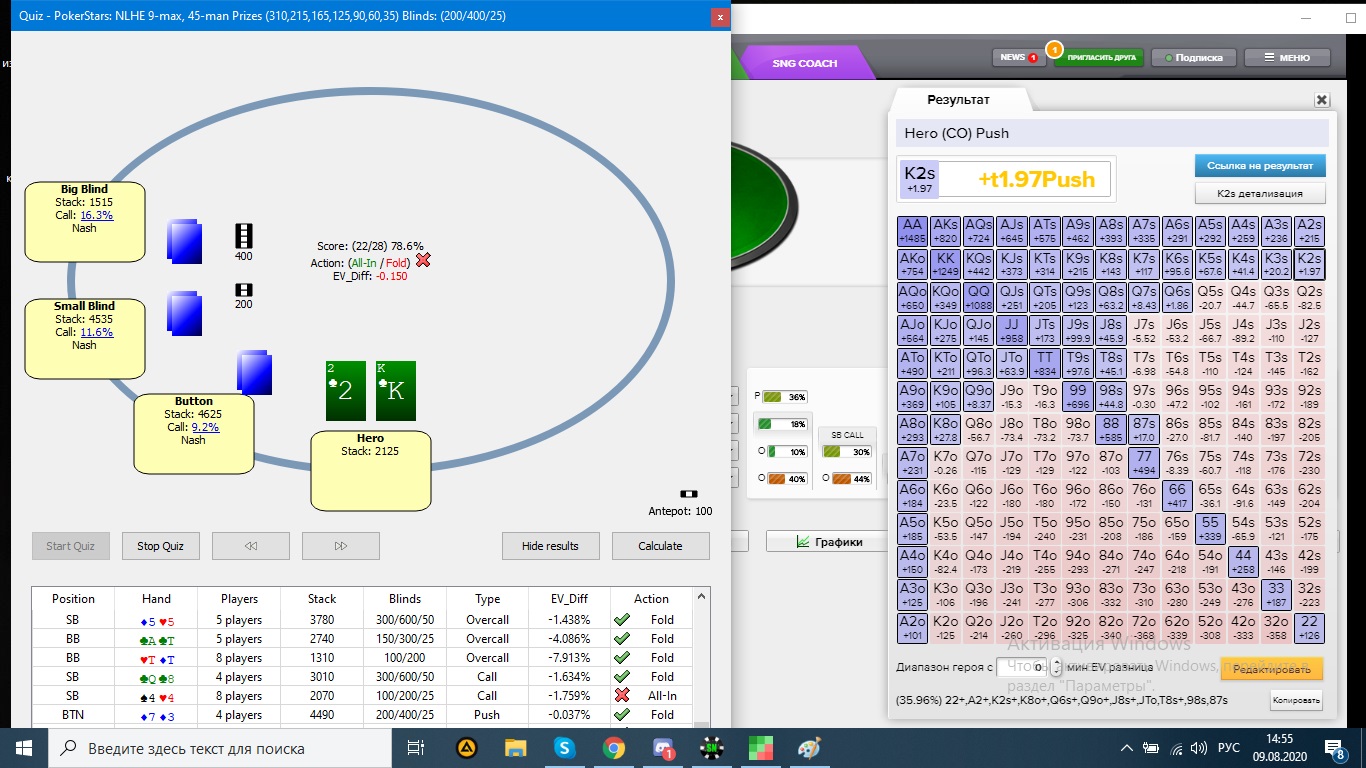
Task: Select the AA cell in hand matrix
Action: (x=912, y=232)
